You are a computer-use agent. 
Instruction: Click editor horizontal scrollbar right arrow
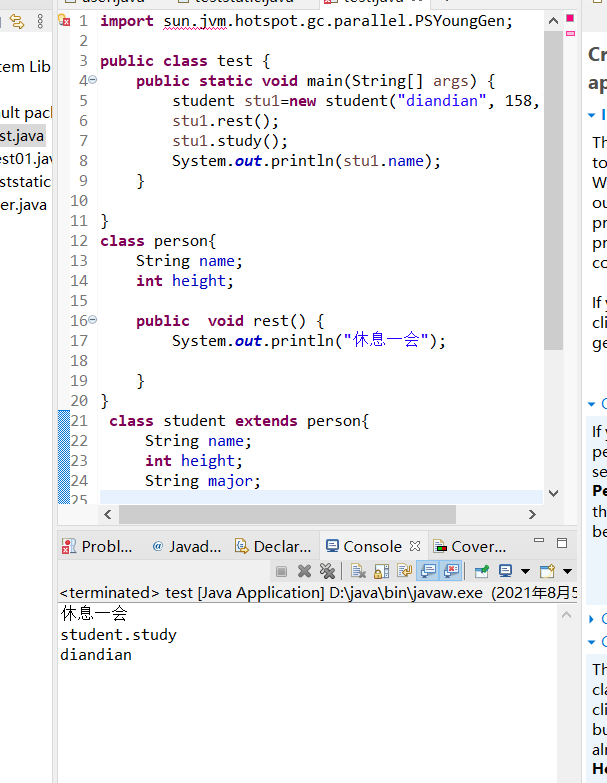(x=532, y=514)
